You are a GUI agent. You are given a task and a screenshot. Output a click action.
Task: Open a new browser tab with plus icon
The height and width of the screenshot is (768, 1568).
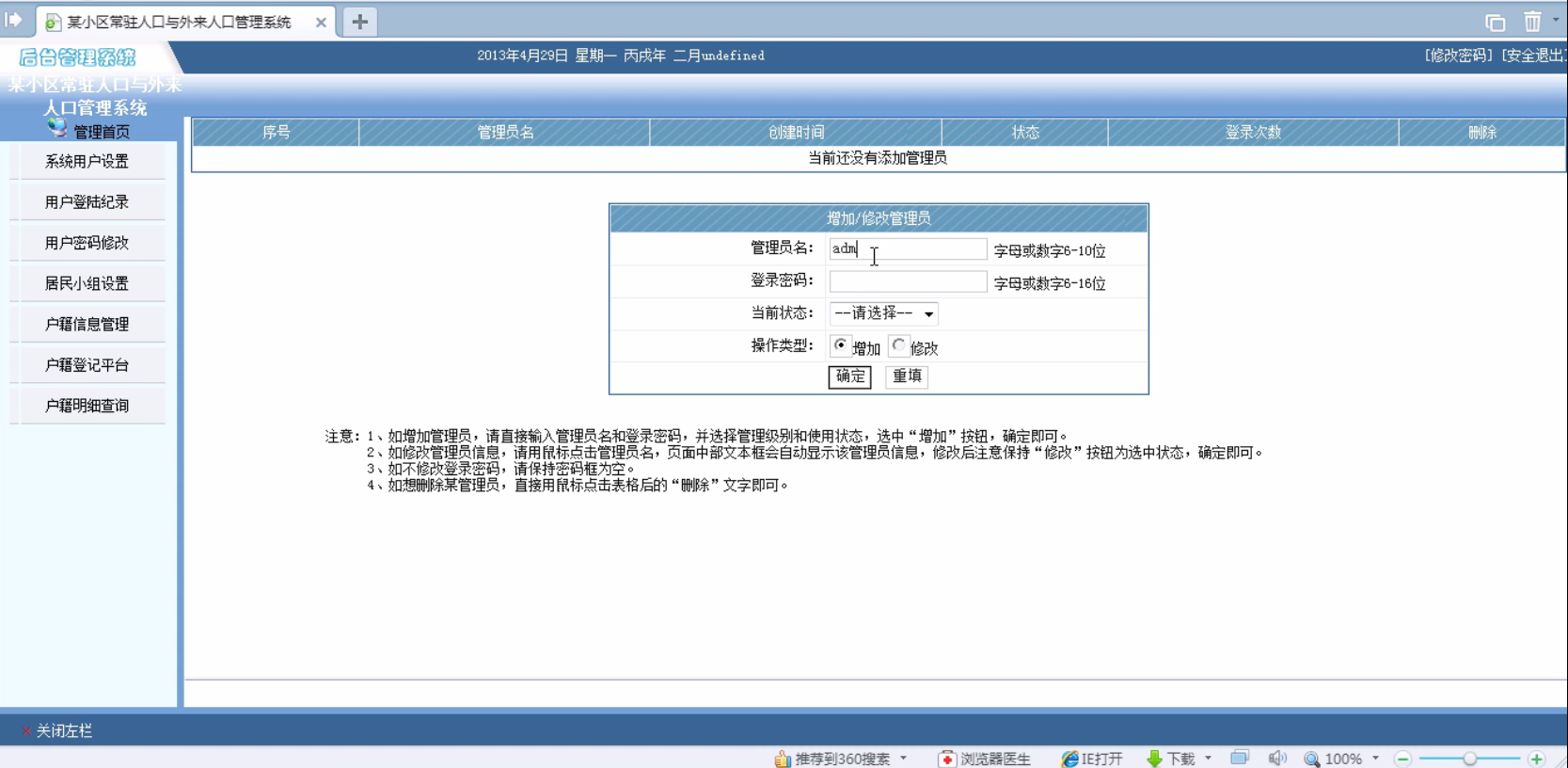[359, 22]
